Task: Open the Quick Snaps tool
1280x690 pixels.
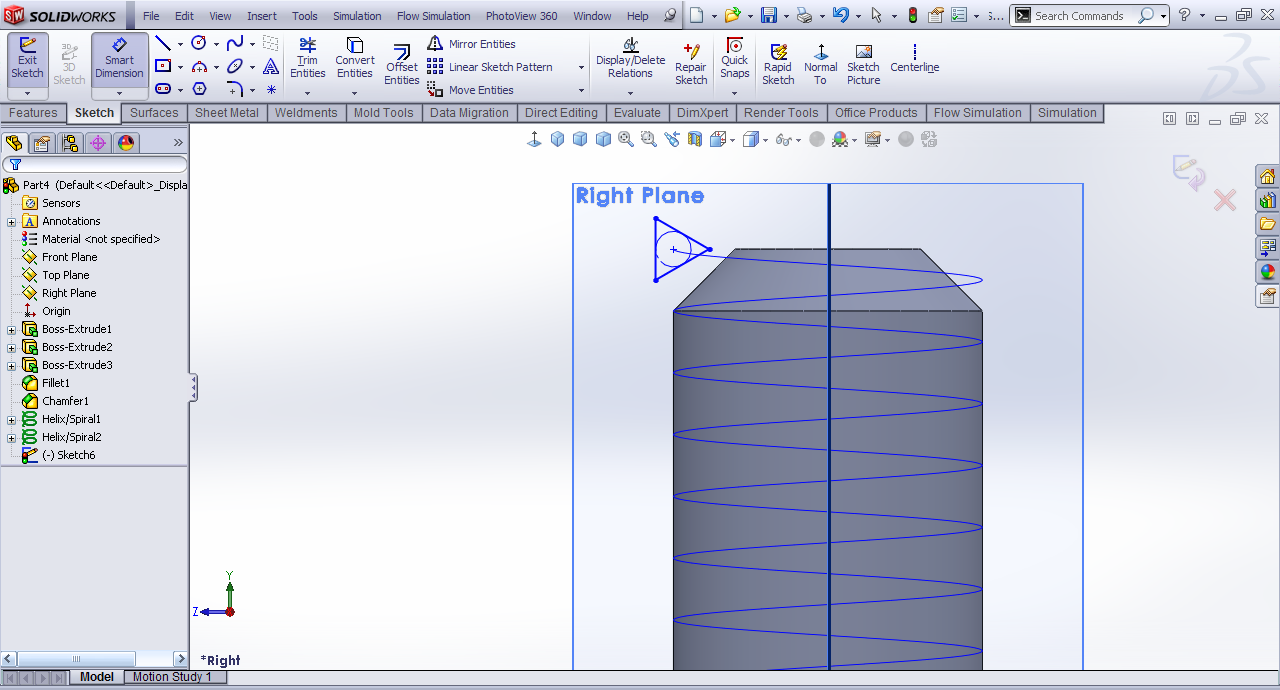Action: [734, 58]
